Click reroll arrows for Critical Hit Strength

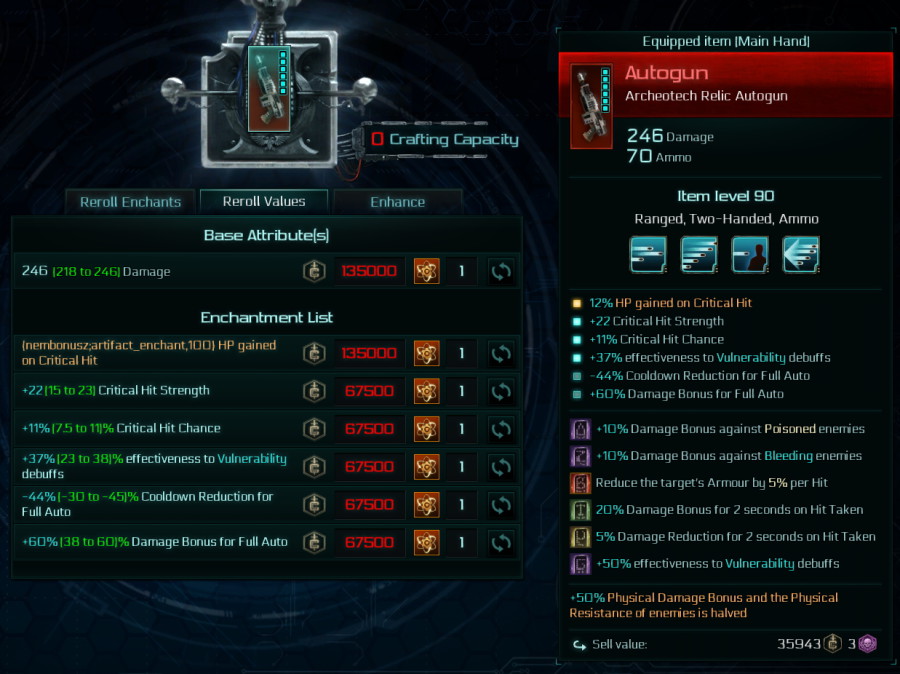coord(501,391)
